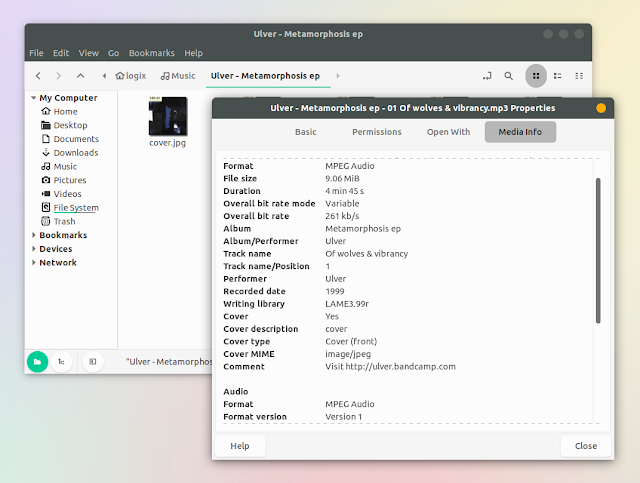Click the Media Info vertical scrollbar
Viewport: 640px width, 483px height.
pos(598,250)
